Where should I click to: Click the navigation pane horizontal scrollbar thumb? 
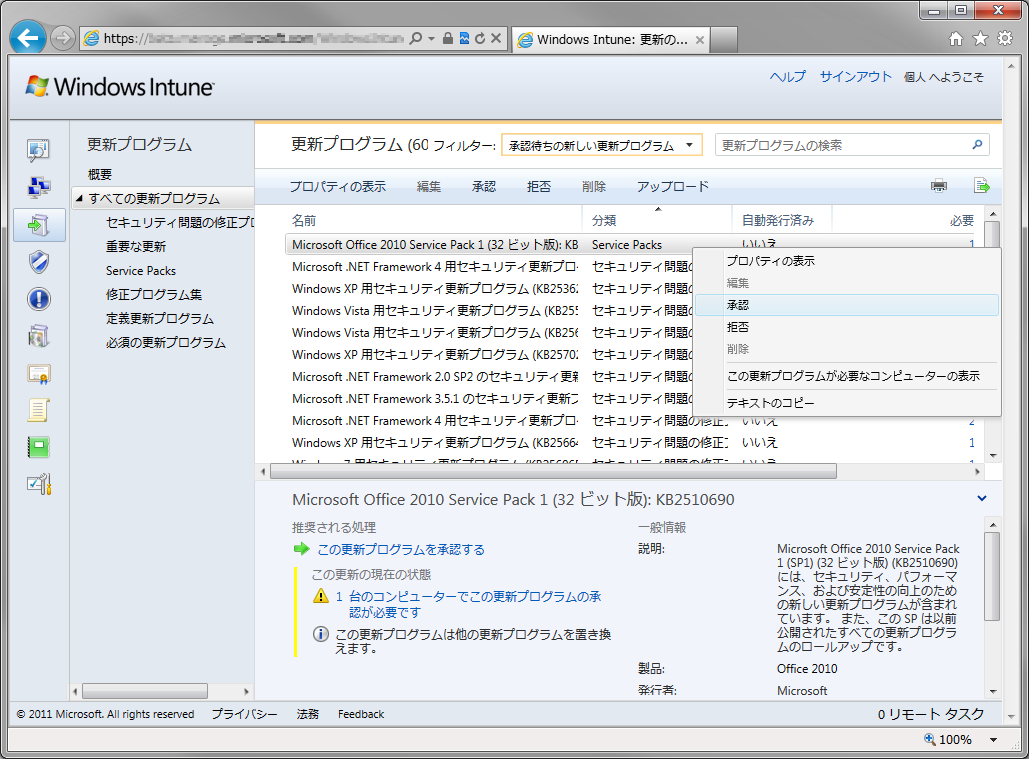(x=145, y=691)
